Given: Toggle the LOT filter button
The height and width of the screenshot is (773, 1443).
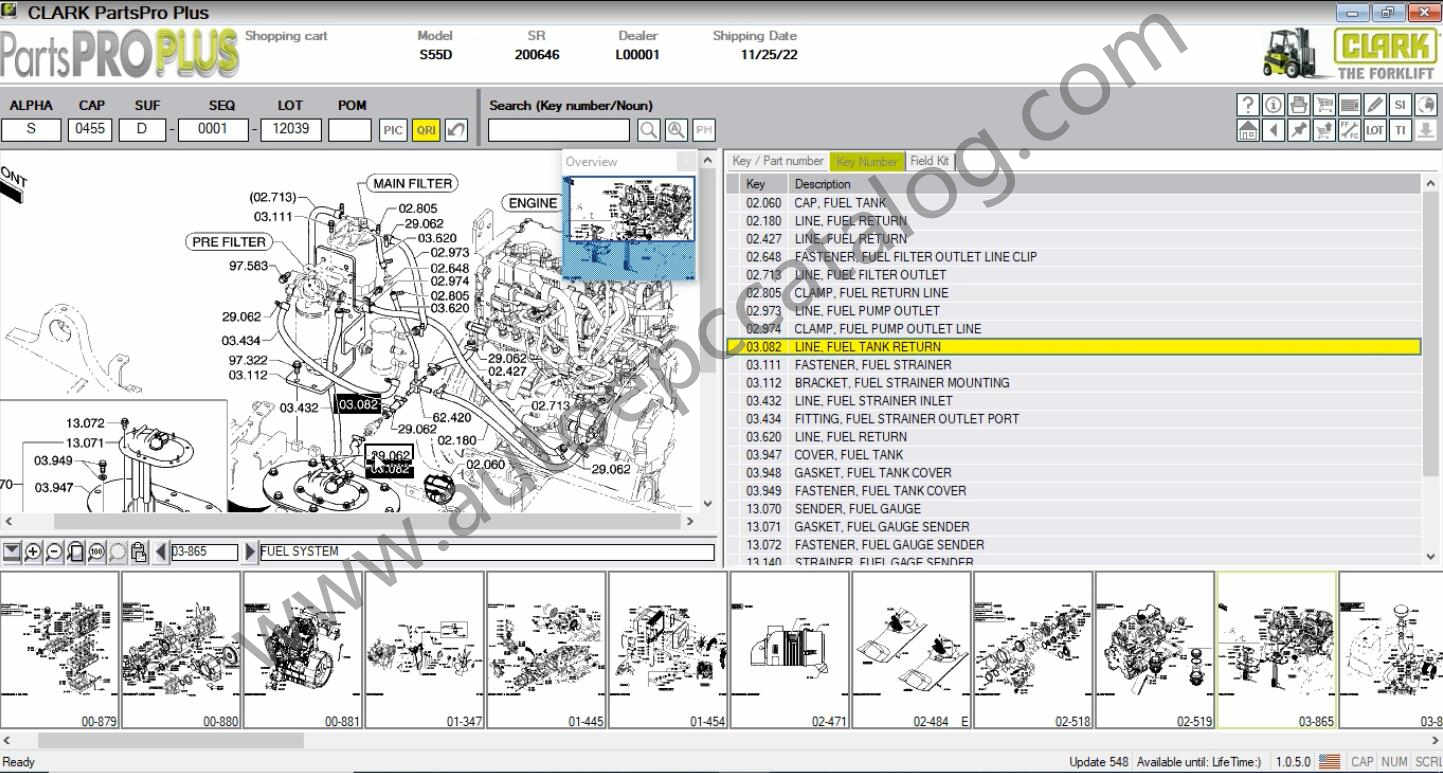Looking at the screenshot, I should tap(1375, 130).
